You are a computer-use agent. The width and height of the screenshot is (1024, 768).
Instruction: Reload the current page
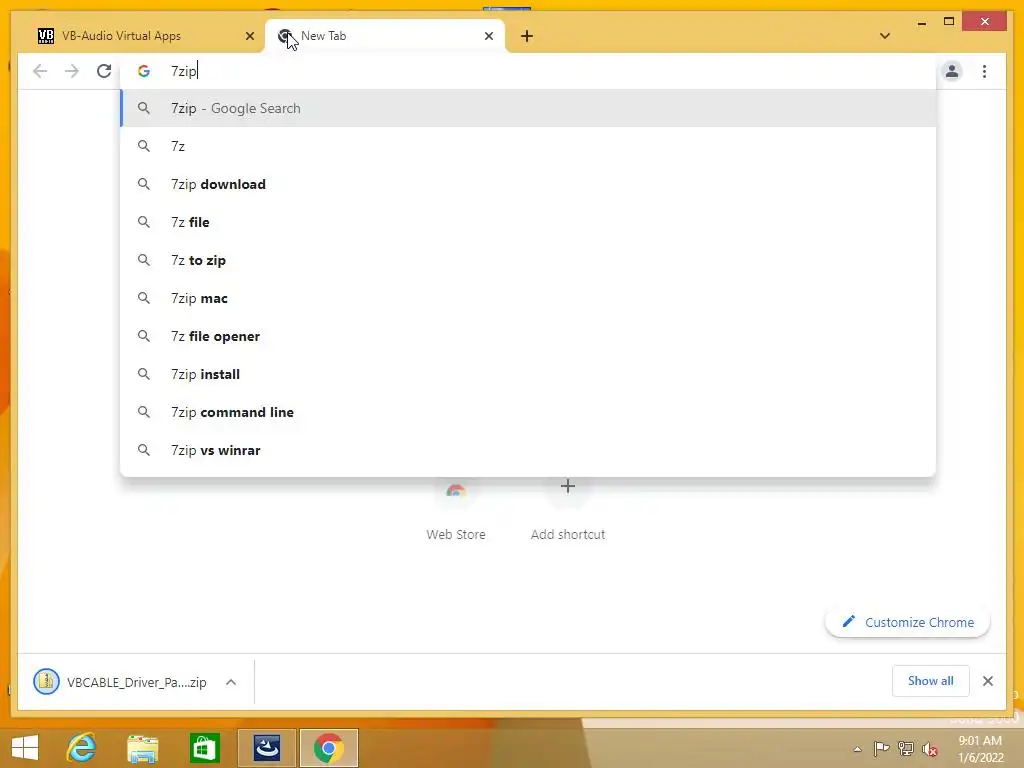104,71
